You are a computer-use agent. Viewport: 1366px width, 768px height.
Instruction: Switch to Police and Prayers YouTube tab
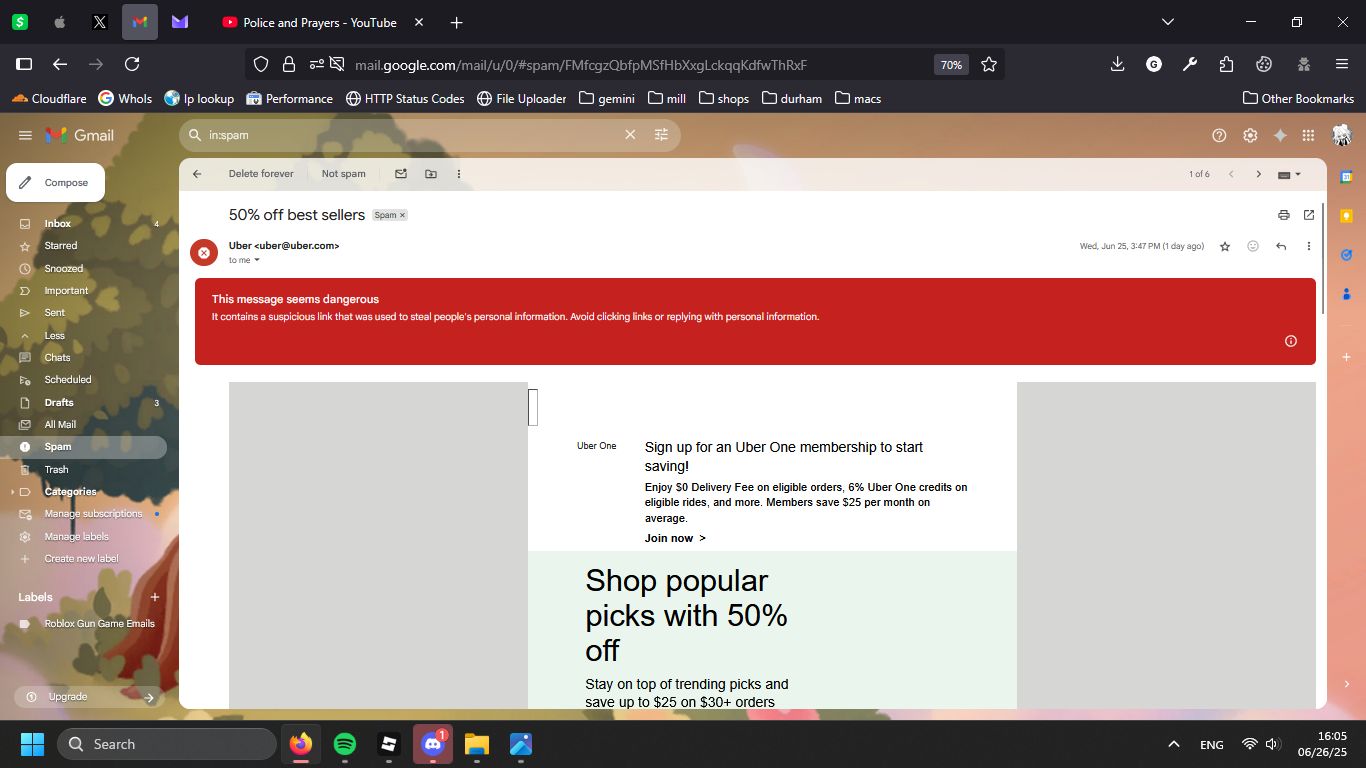320,22
